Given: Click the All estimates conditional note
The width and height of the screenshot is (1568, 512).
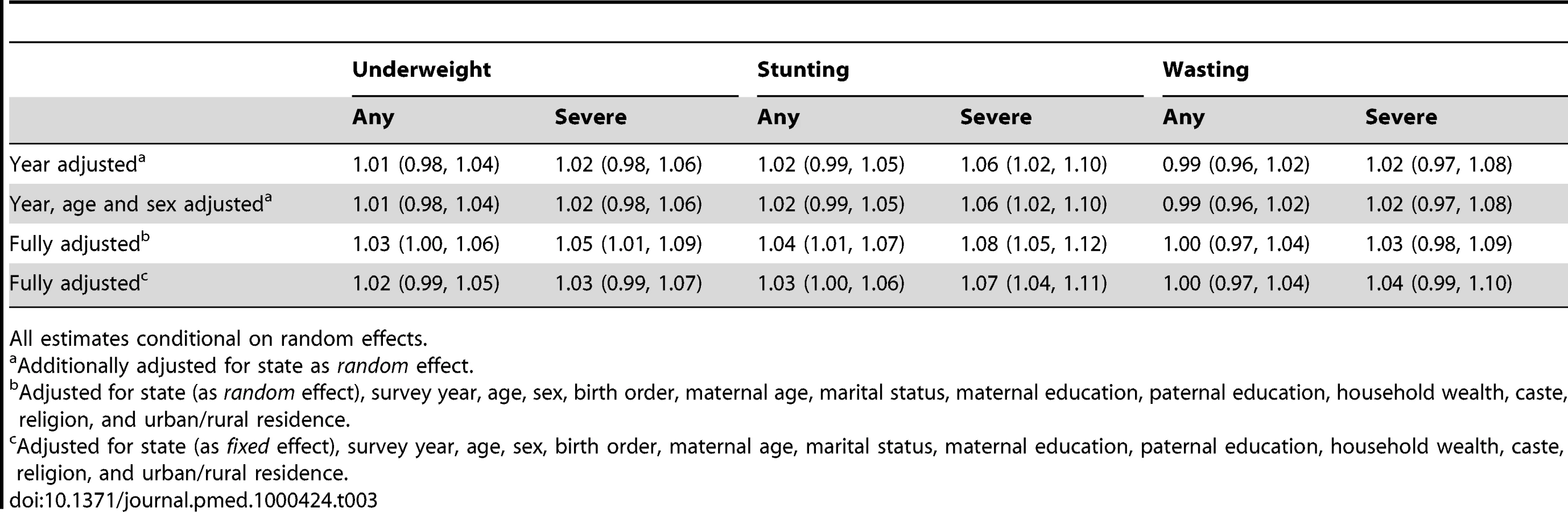Looking at the screenshot, I should click(x=218, y=338).
